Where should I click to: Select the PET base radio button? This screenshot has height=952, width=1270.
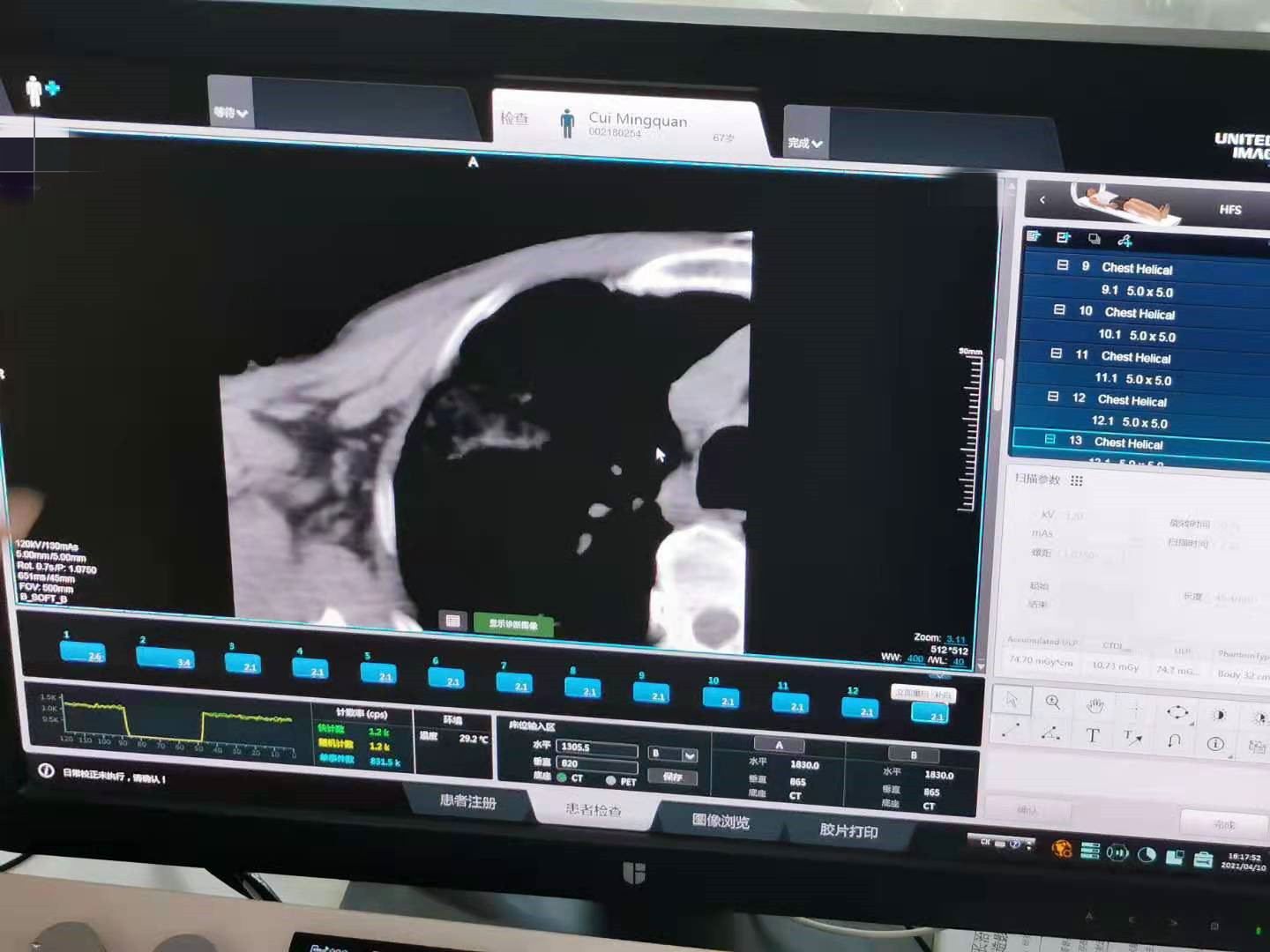(x=610, y=780)
